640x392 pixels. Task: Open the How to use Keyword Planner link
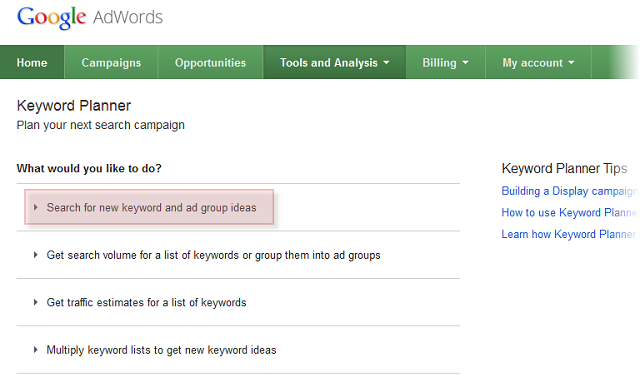click(569, 213)
